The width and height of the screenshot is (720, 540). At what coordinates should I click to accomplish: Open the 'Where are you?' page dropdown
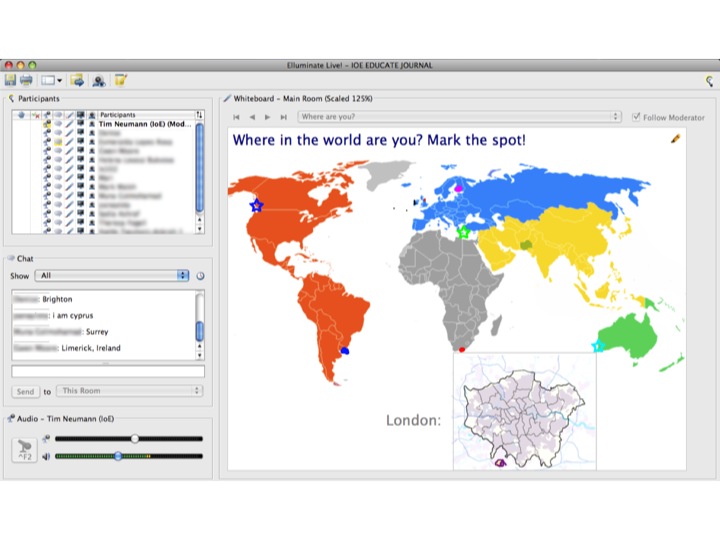pos(460,117)
